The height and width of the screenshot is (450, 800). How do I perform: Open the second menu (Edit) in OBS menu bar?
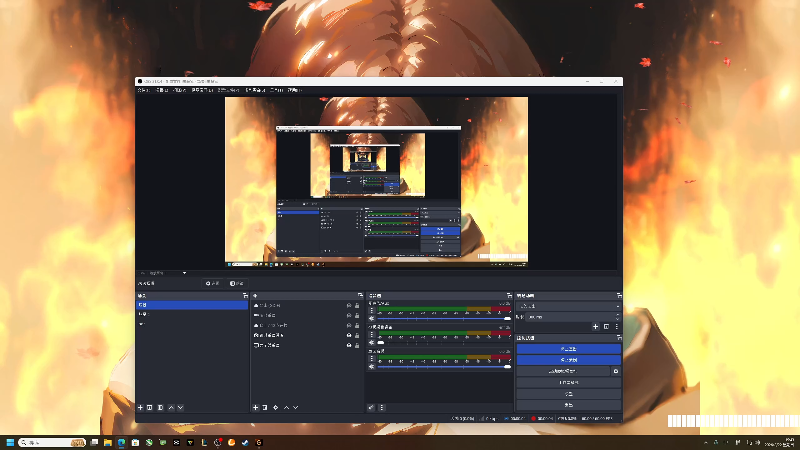[162, 90]
